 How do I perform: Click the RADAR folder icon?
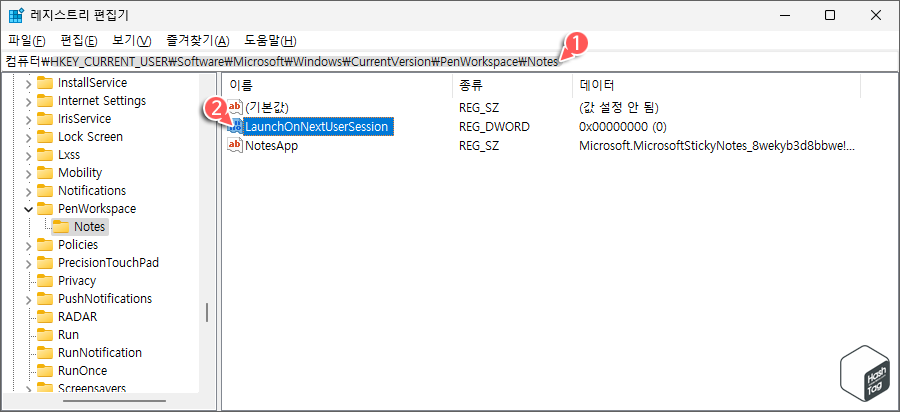click(x=45, y=317)
